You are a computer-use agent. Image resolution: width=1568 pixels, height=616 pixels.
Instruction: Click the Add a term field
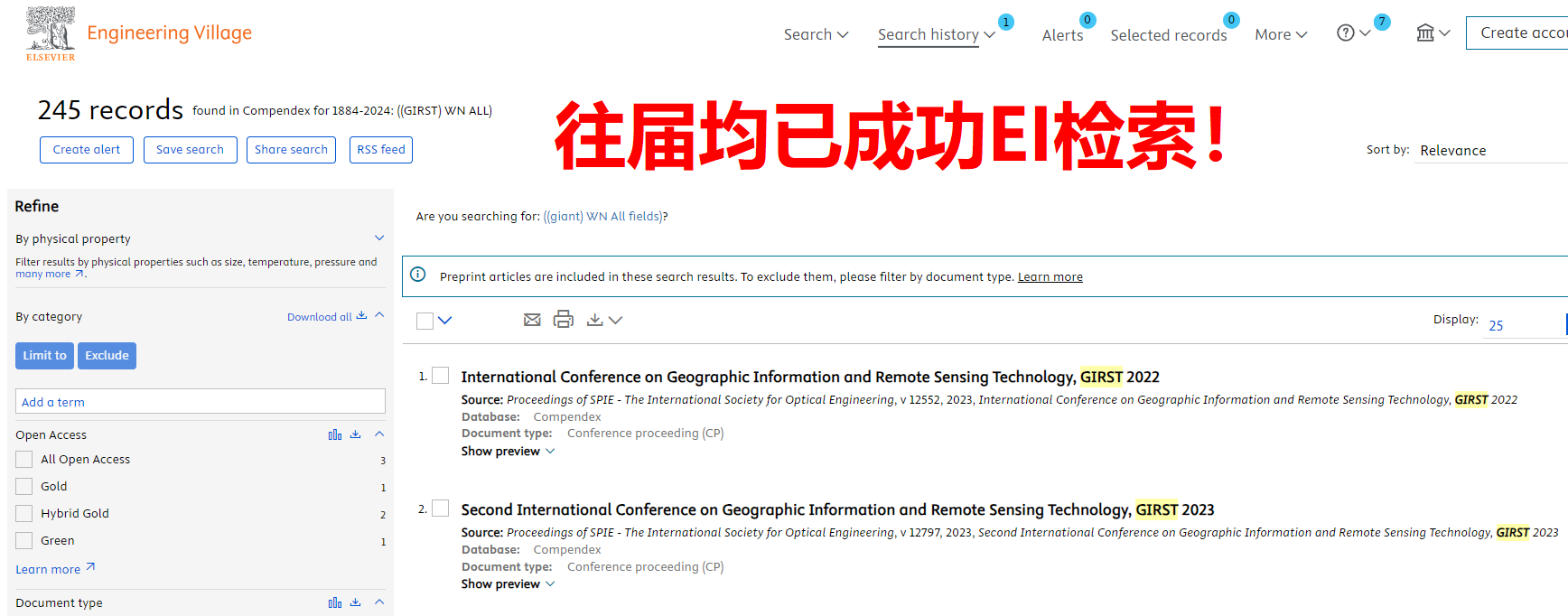click(x=201, y=401)
